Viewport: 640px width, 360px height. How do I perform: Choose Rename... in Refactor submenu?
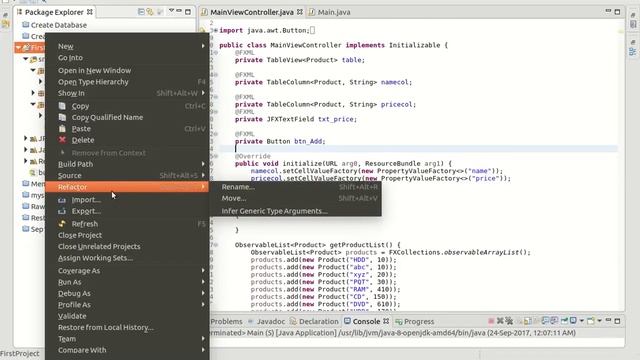pos(296,187)
